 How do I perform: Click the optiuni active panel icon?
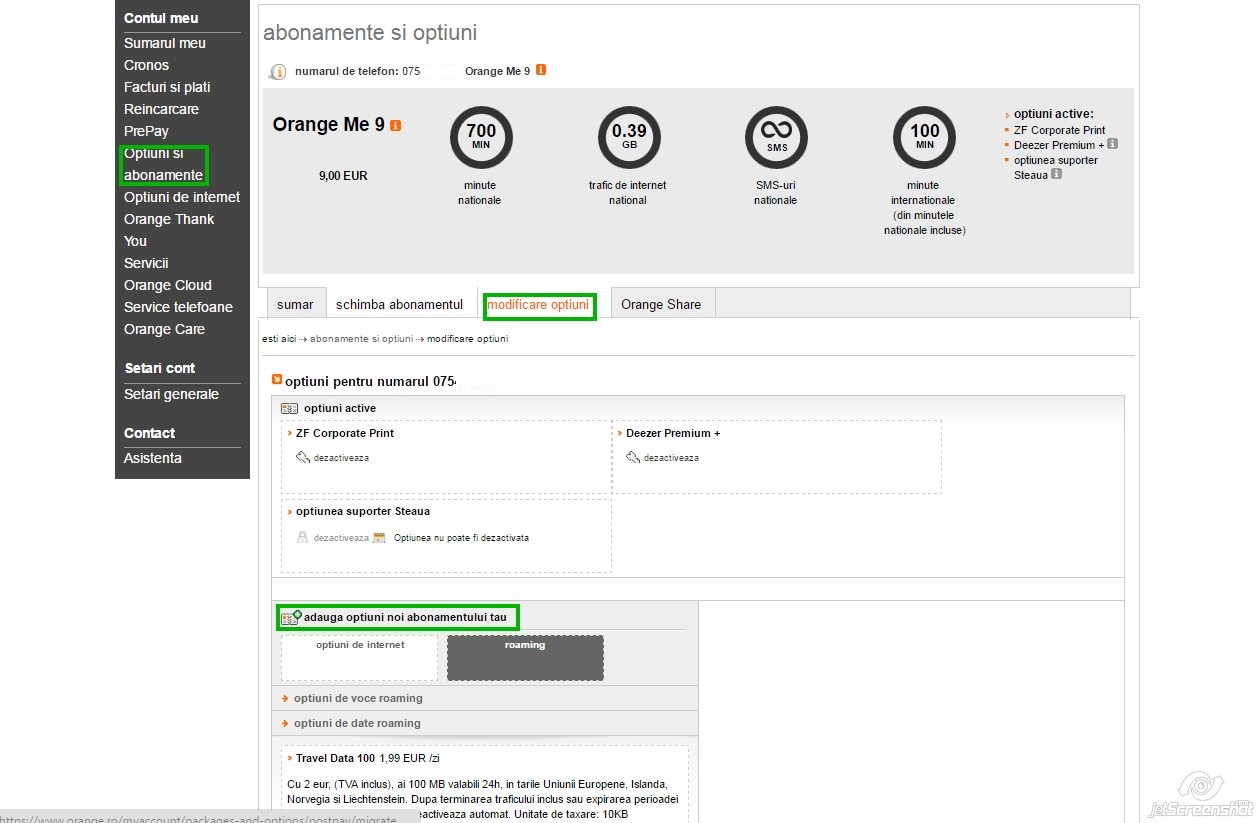coord(289,408)
